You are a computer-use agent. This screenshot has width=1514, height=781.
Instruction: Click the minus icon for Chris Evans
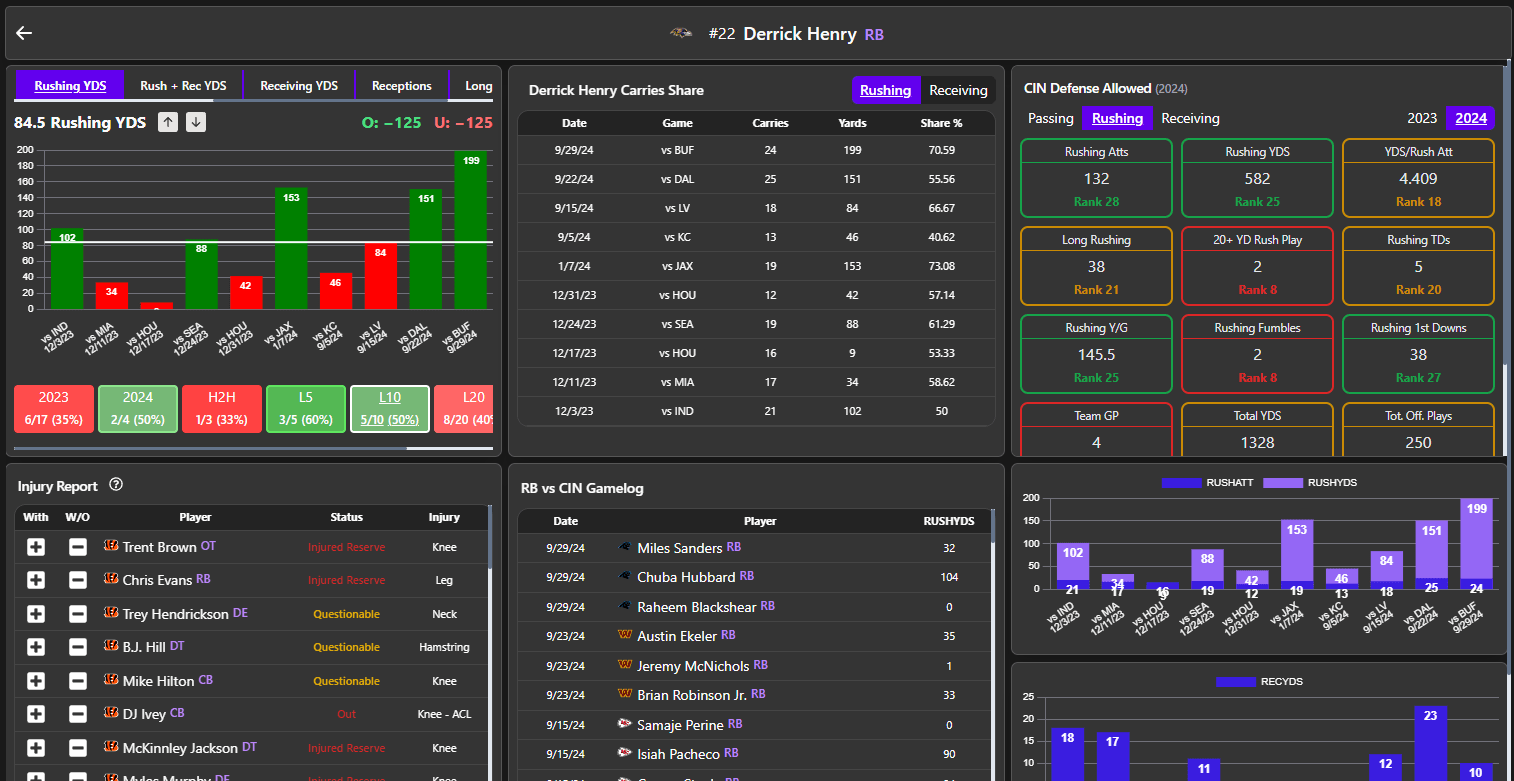click(x=77, y=580)
